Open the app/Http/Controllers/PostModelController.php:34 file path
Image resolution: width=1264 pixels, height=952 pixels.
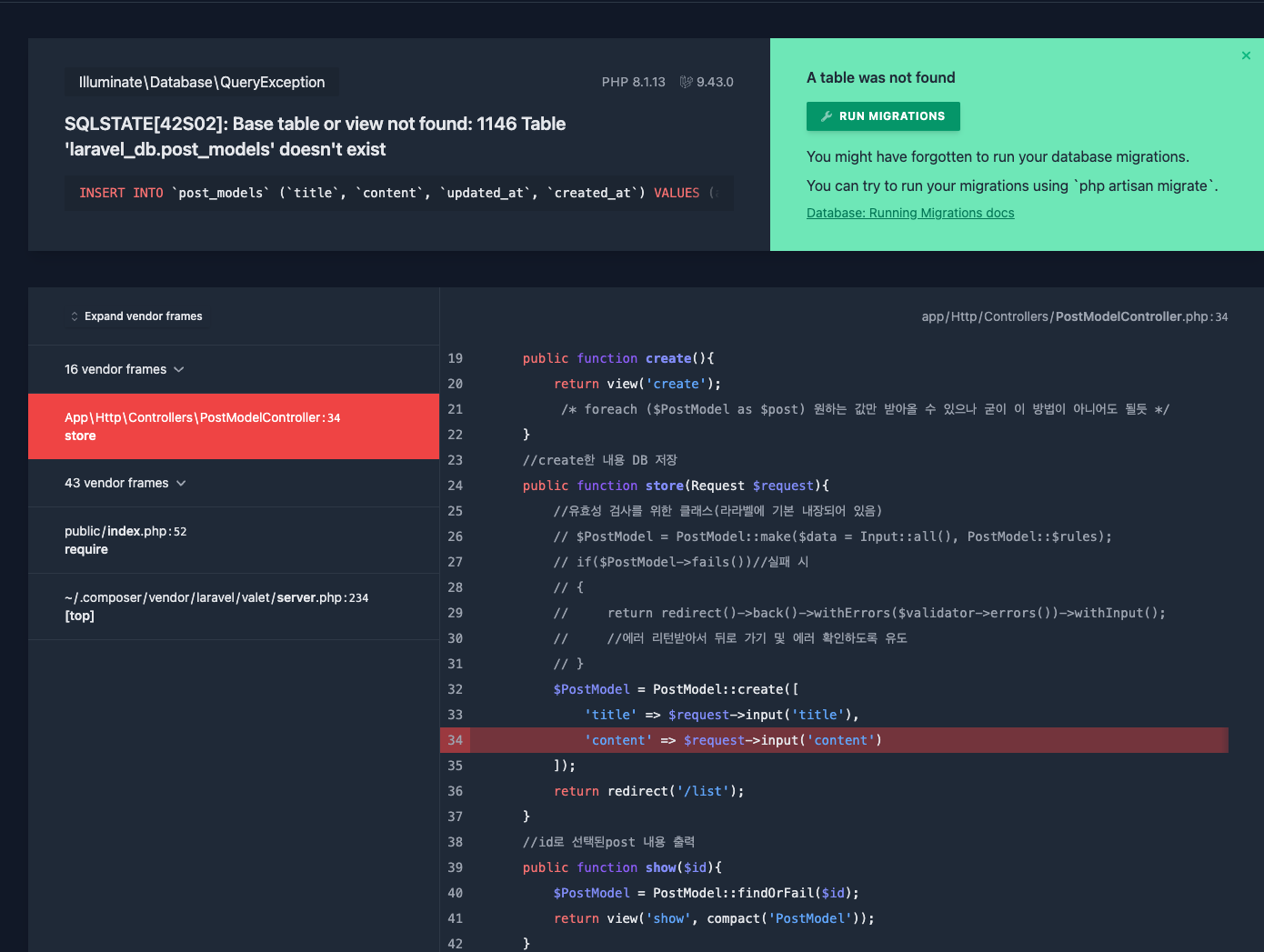click(x=1075, y=316)
